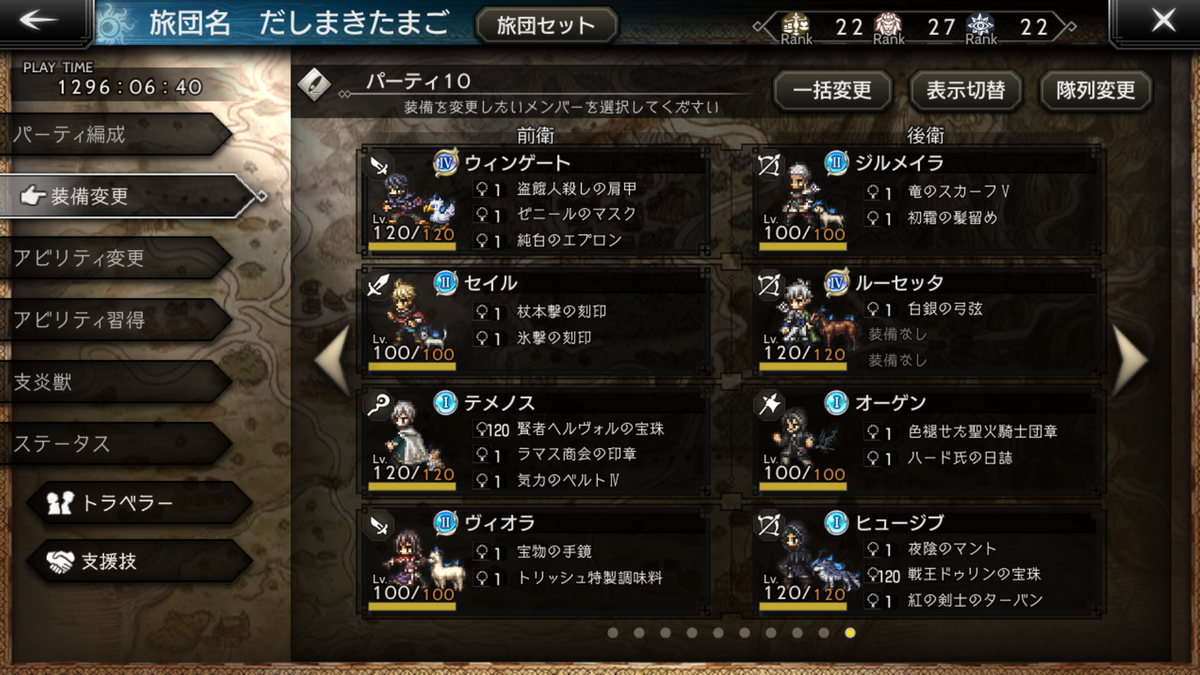Open the 旅団セット button

tap(546, 25)
